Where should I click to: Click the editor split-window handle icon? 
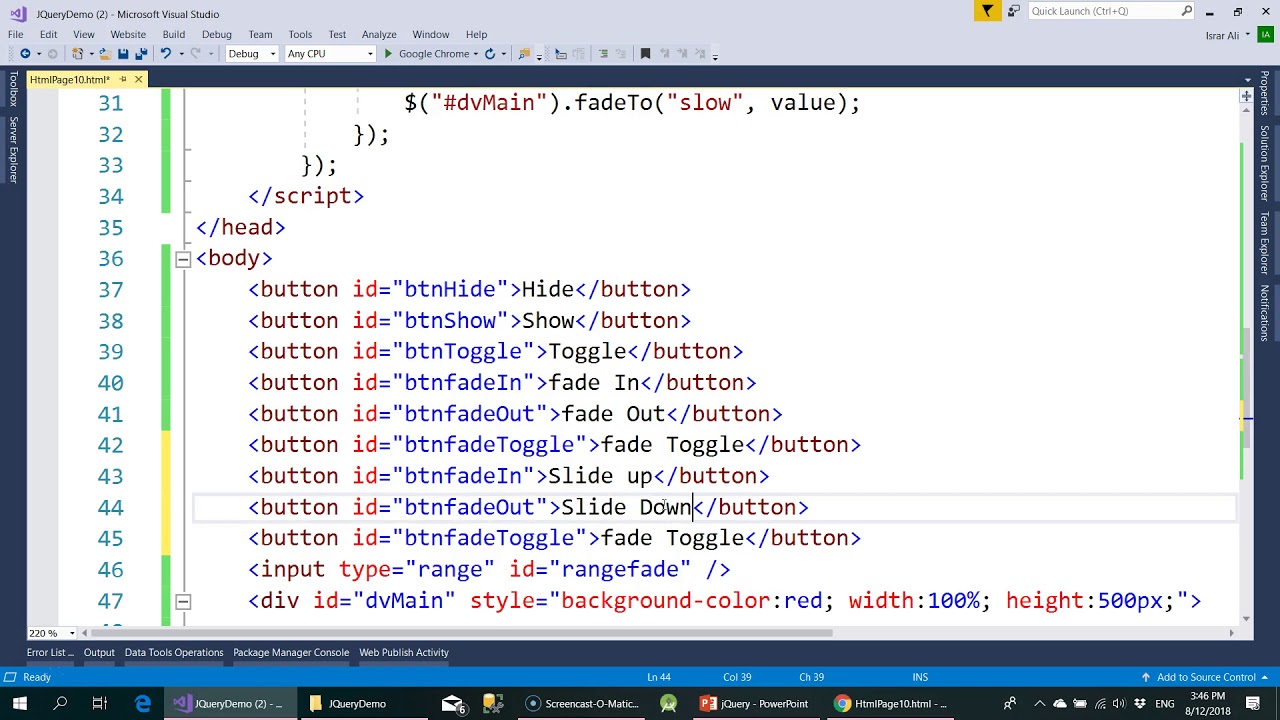1246,96
